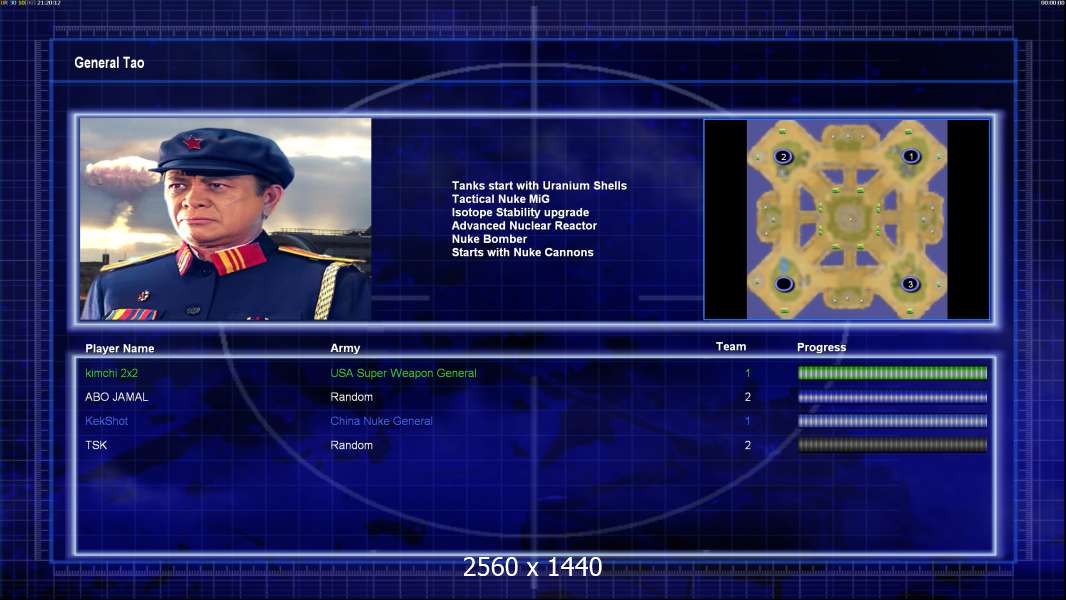1066x600 pixels.
Task: Click 'Starts with Nuke Cannons' line
Action: pyautogui.click(x=522, y=252)
